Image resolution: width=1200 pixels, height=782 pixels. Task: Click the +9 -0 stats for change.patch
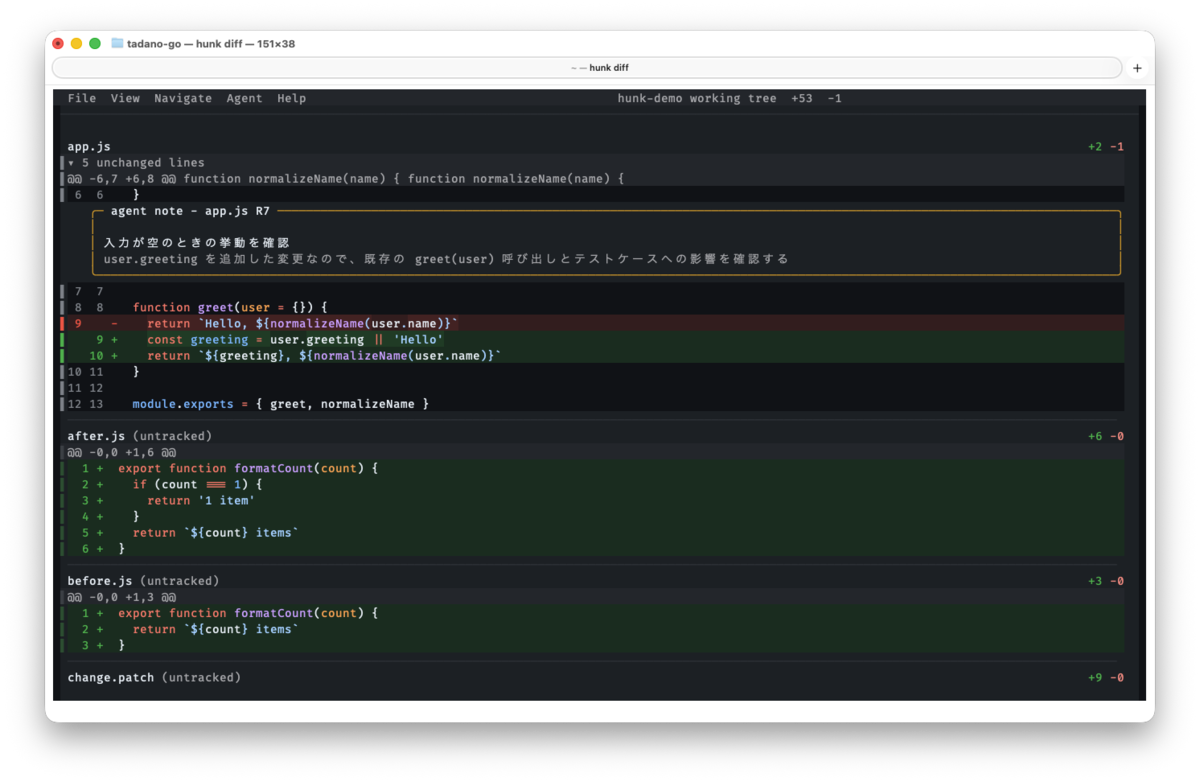tap(1105, 677)
